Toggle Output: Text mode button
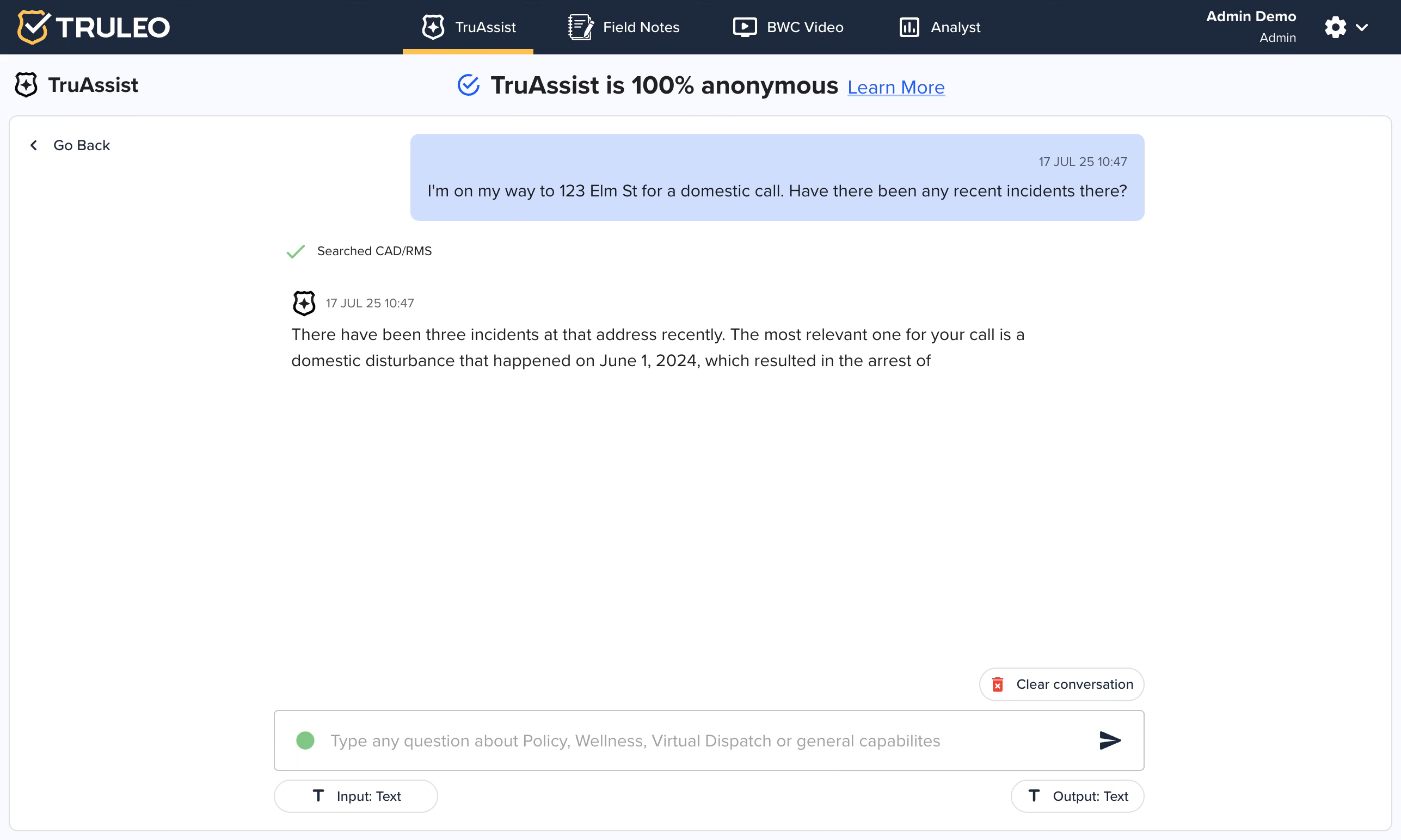The width and height of the screenshot is (1401, 840). (1077, 796)
